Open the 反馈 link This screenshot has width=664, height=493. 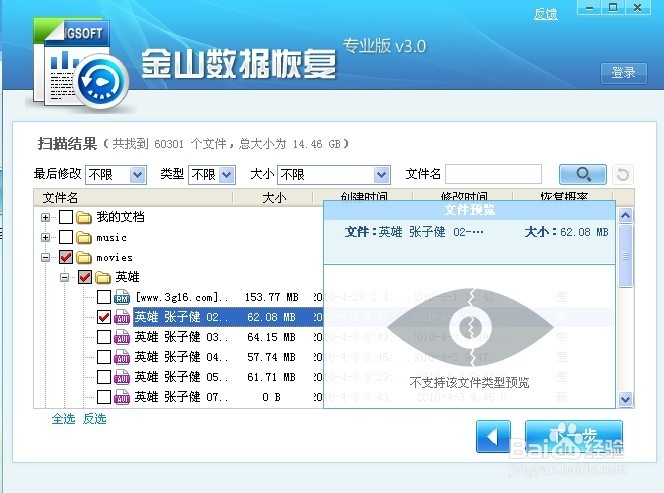coord(545,14)
